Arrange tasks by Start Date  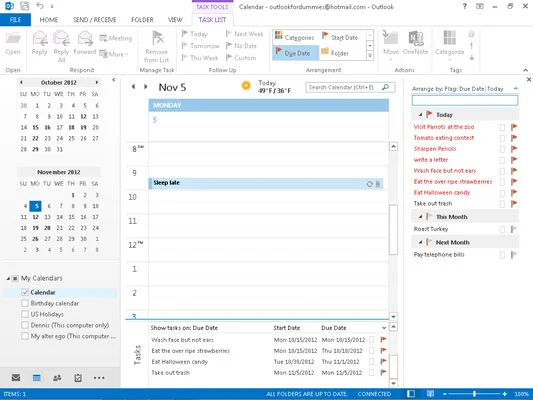pyautogui.click(x=340, y=37)
